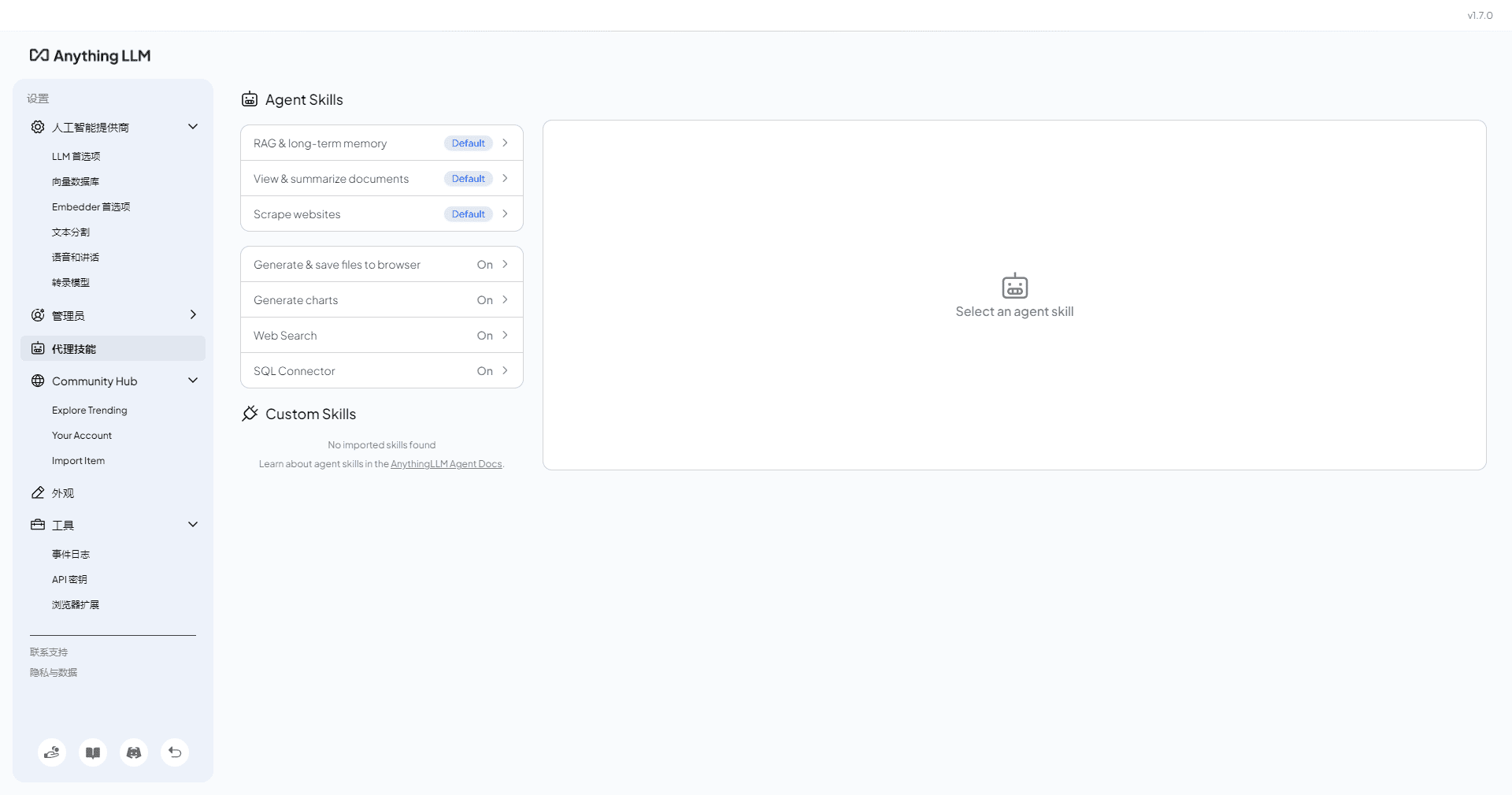Open the Discord icon button
Viewport: 1512px width, 795px height.
pyautogui.click(x=134, y=752)
